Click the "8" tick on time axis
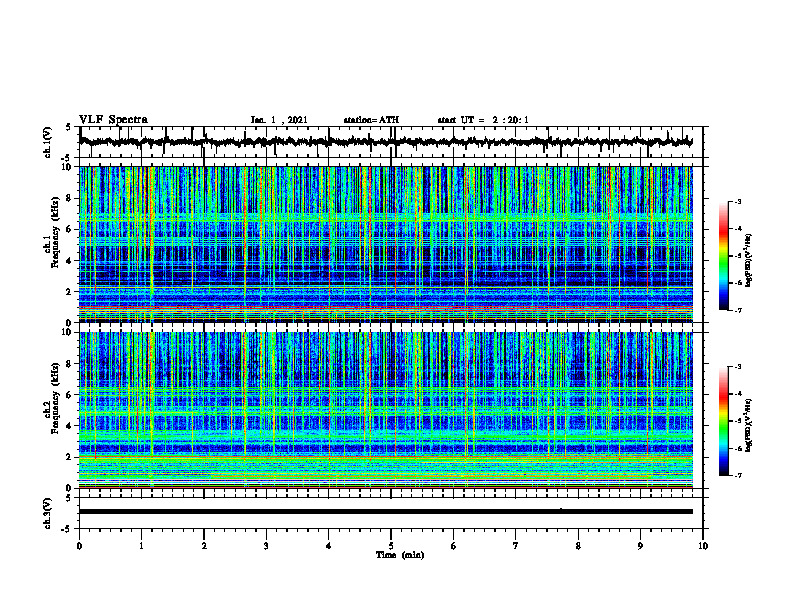Image resolution: width=792 pixels, height=612 pixels. coord(578,546)
